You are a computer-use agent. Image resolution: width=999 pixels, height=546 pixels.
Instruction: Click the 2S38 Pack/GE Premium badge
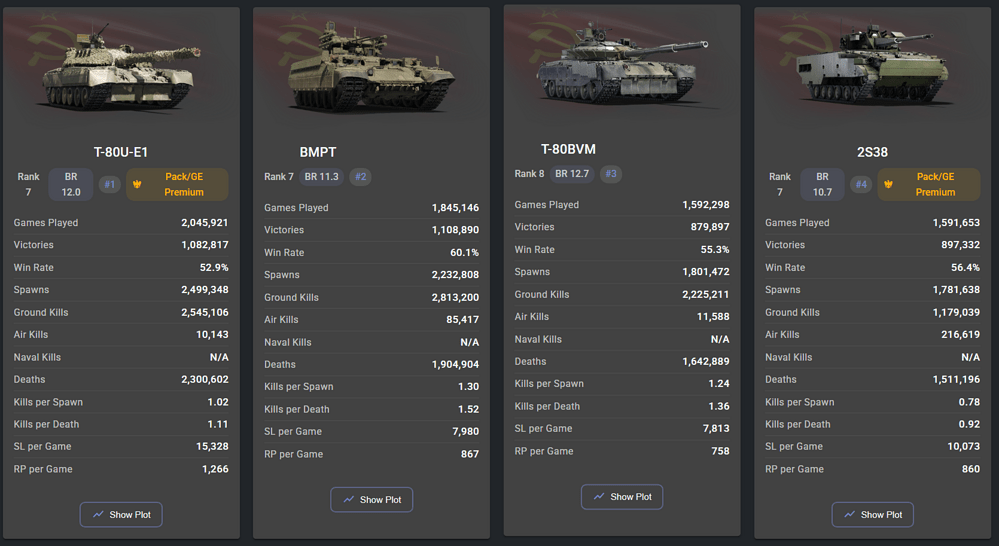click(928, 184)
